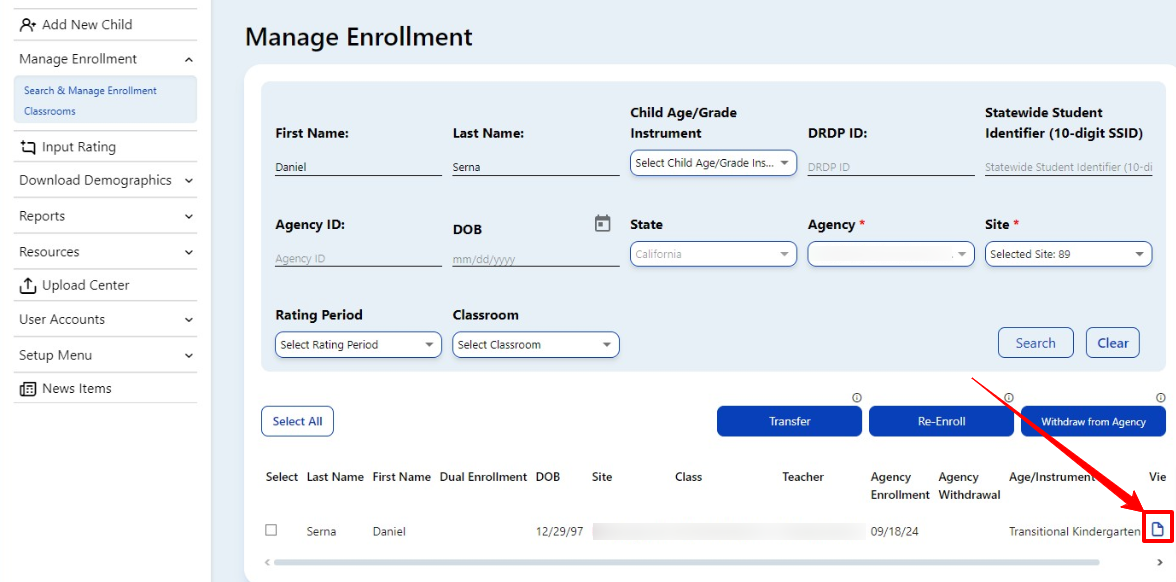Click the Transfer button
Image resolution: width=1176 pixels, height=582 pixels.
point(789,422)
